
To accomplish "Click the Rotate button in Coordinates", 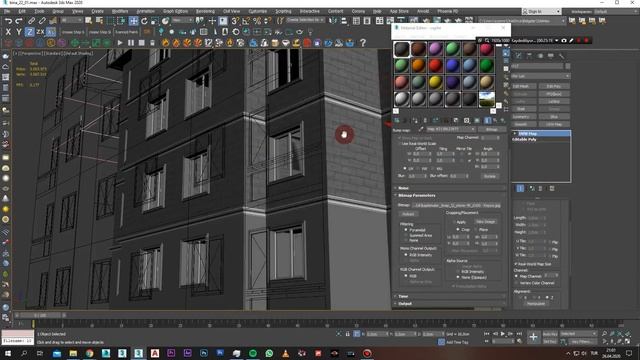I will tap(490, 176).
